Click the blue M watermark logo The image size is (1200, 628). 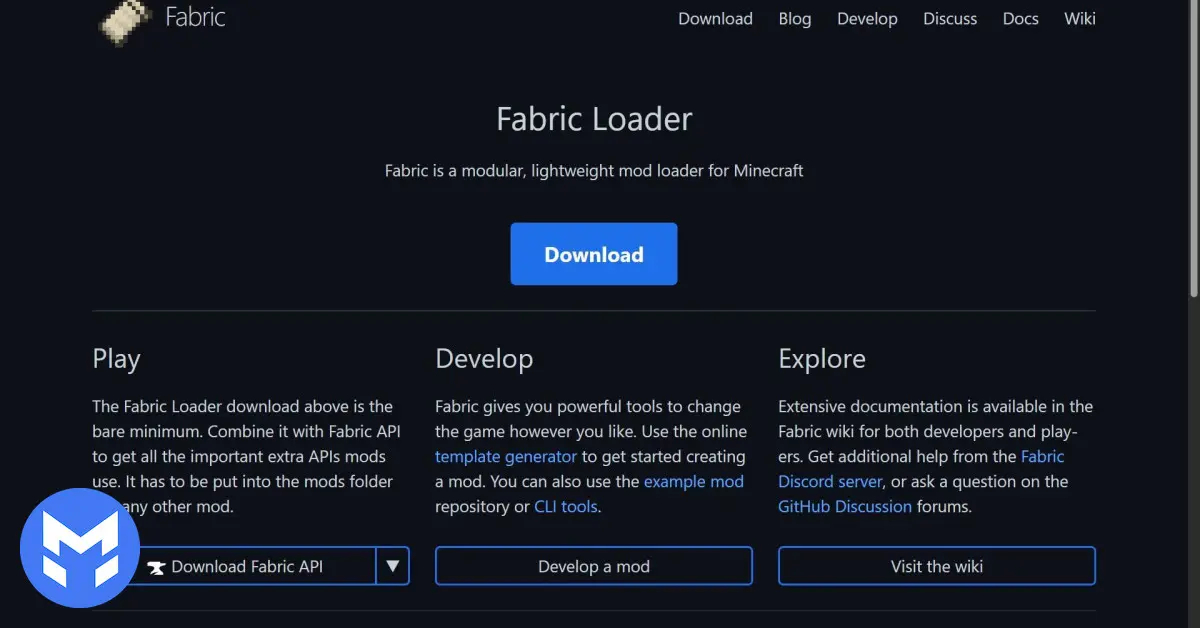(x=79, y=548)
